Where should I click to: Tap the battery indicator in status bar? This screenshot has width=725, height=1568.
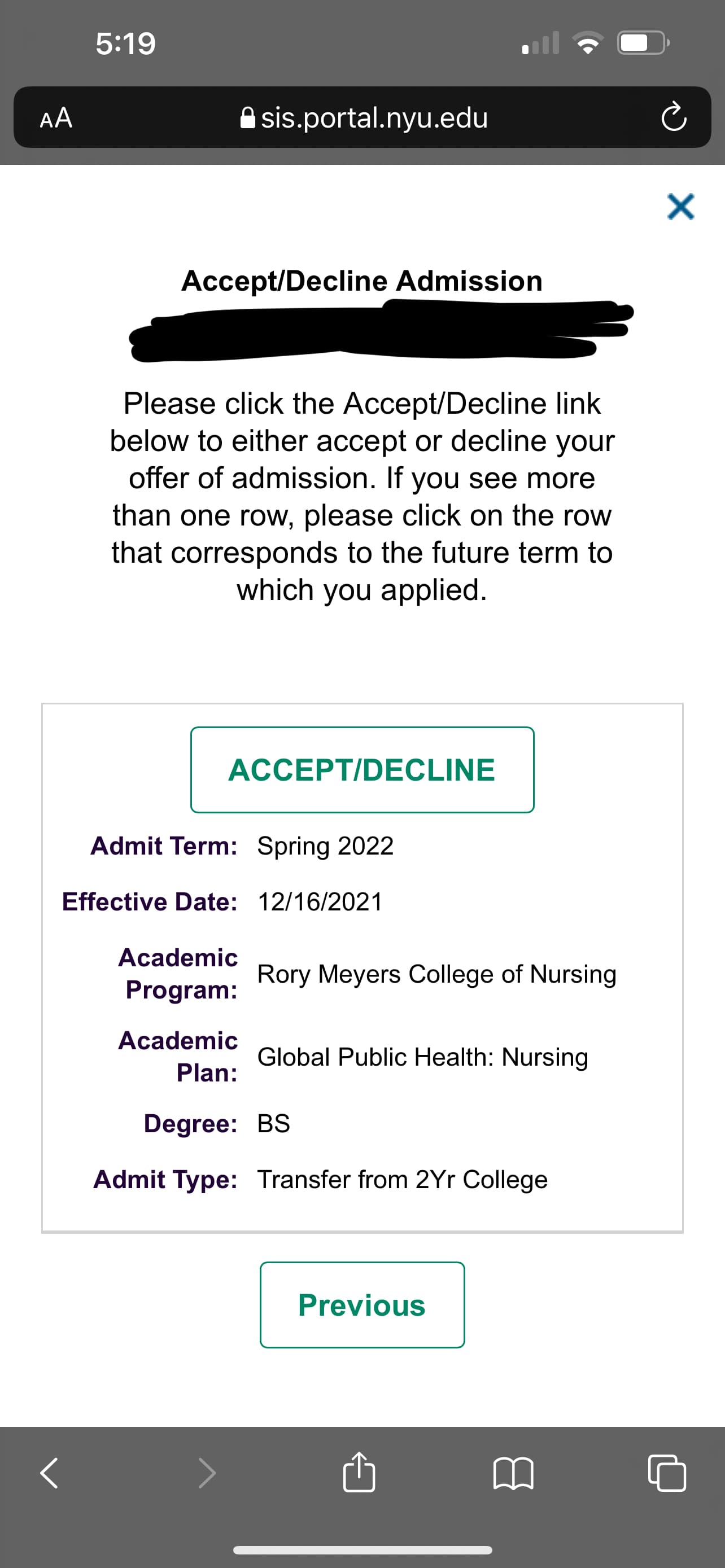(x=642, y=43)
